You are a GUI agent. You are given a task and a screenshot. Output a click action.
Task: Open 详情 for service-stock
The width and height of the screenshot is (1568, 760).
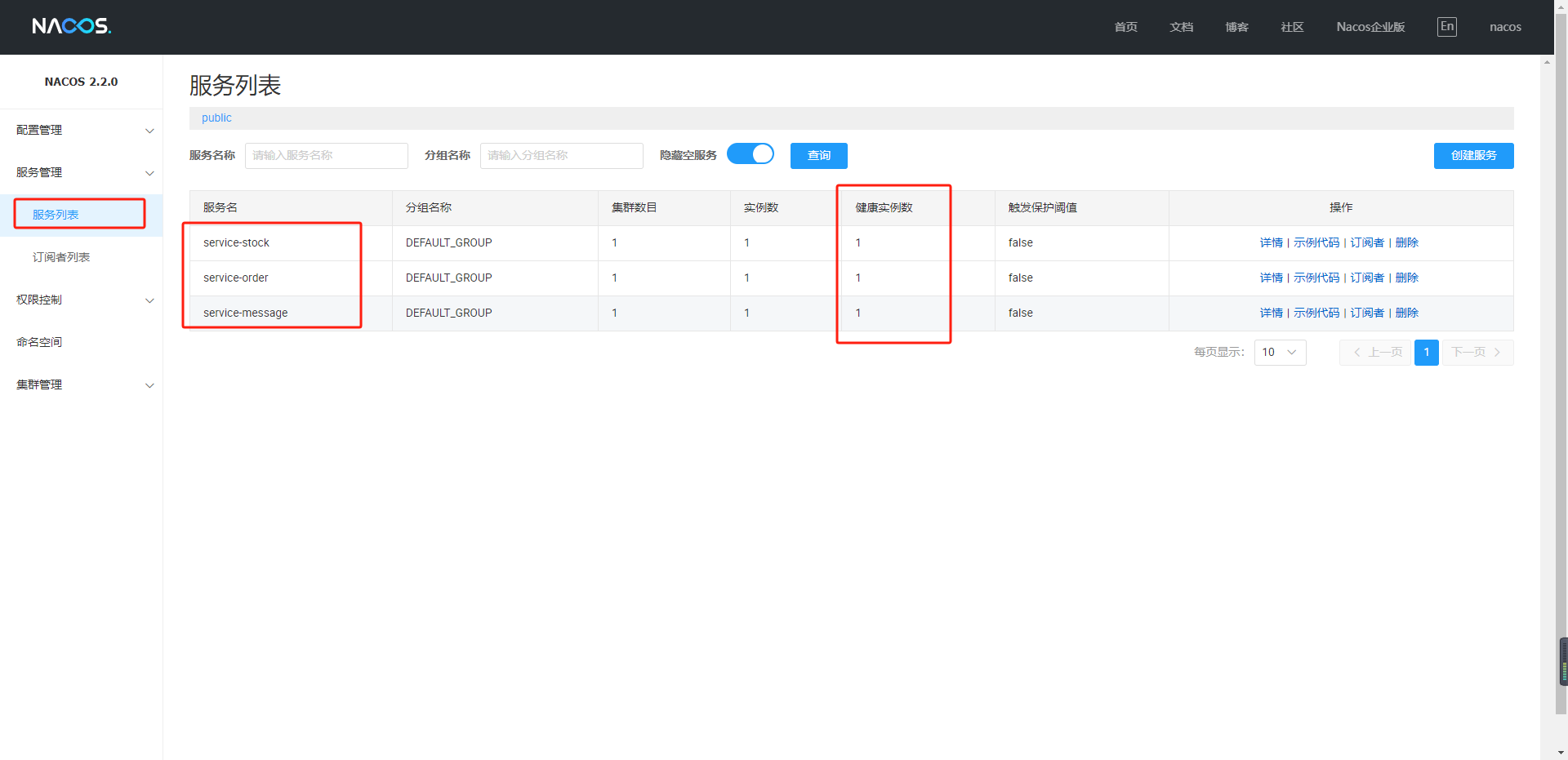click(x=1271, y=242)
